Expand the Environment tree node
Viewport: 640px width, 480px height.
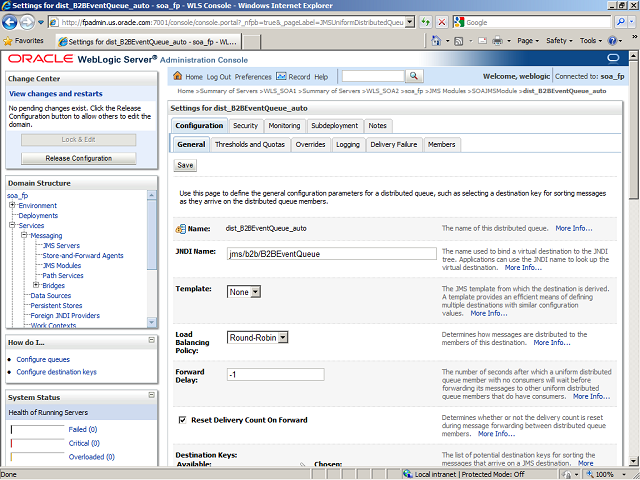12,205
